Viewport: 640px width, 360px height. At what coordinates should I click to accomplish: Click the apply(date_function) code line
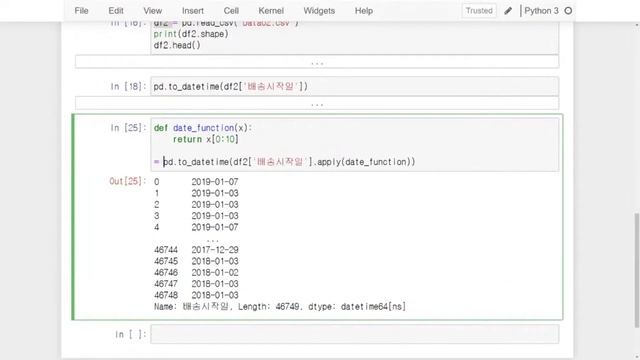click(x=284, y=162)
